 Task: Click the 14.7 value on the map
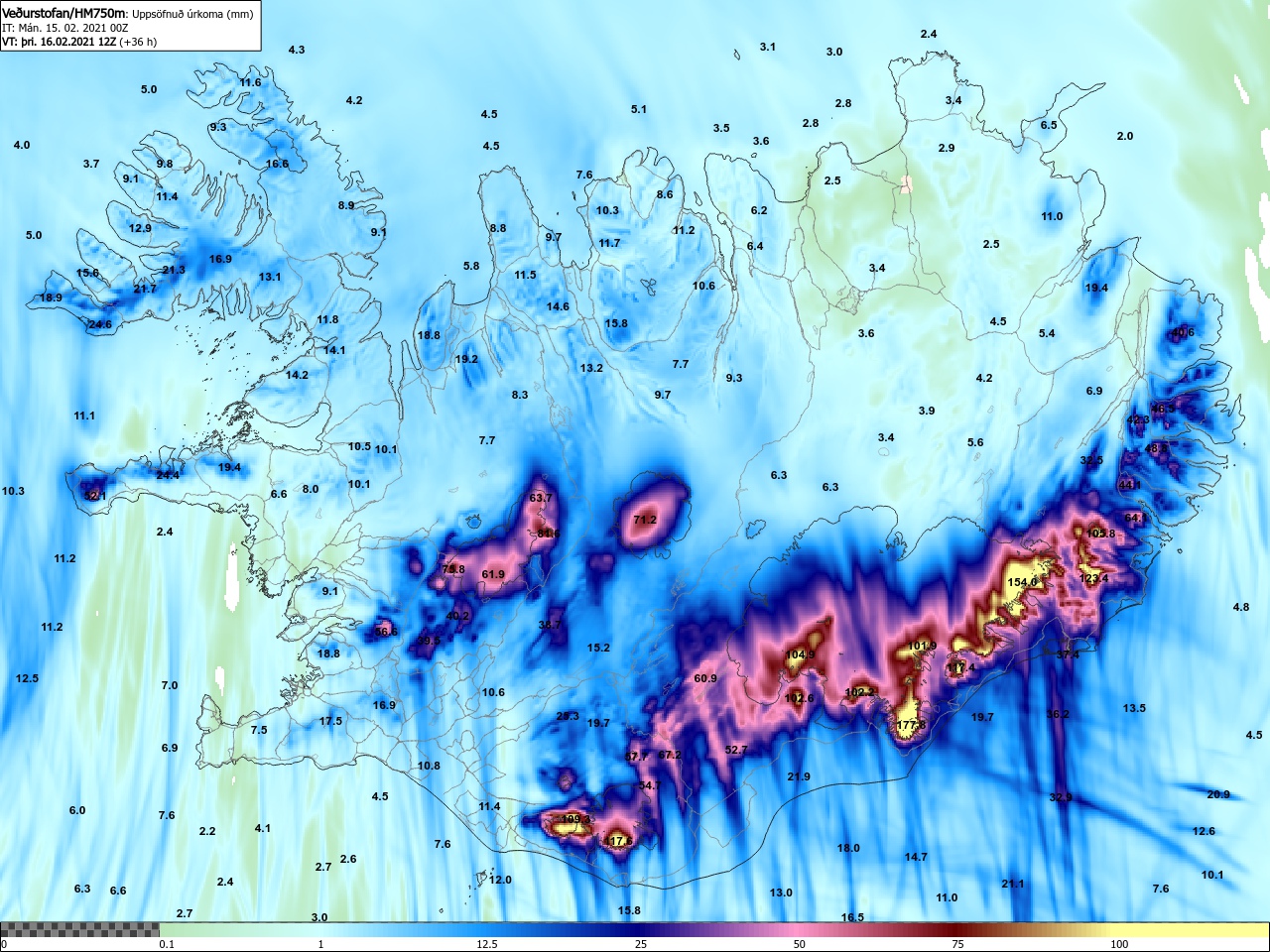coord(916,857)
